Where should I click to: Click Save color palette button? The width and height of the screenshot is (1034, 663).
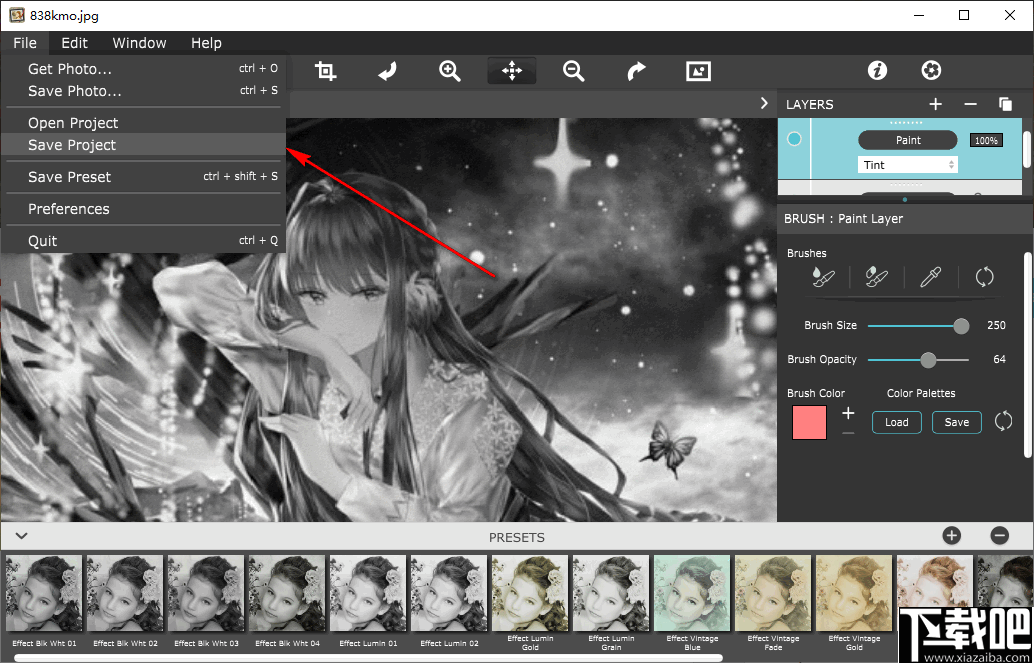(957, 422)
